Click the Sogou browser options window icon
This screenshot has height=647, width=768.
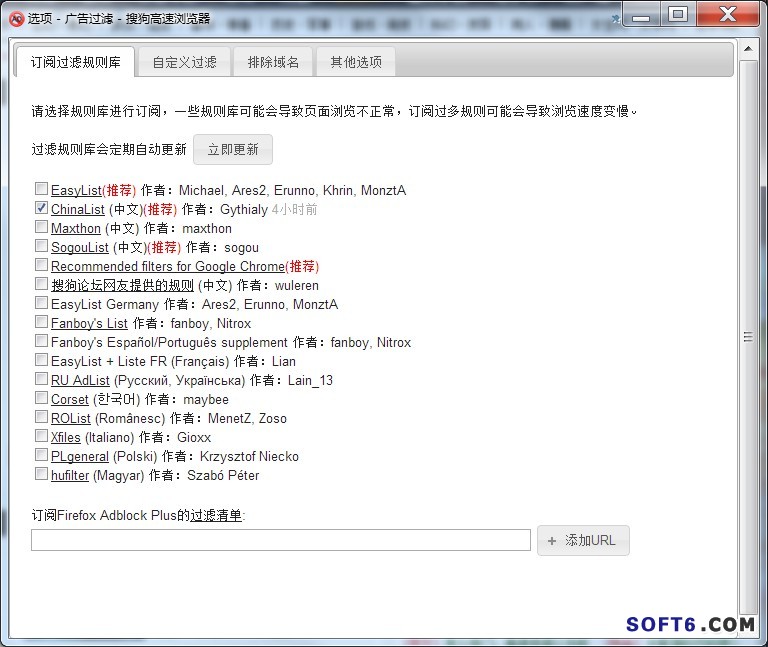coord(15,16)
